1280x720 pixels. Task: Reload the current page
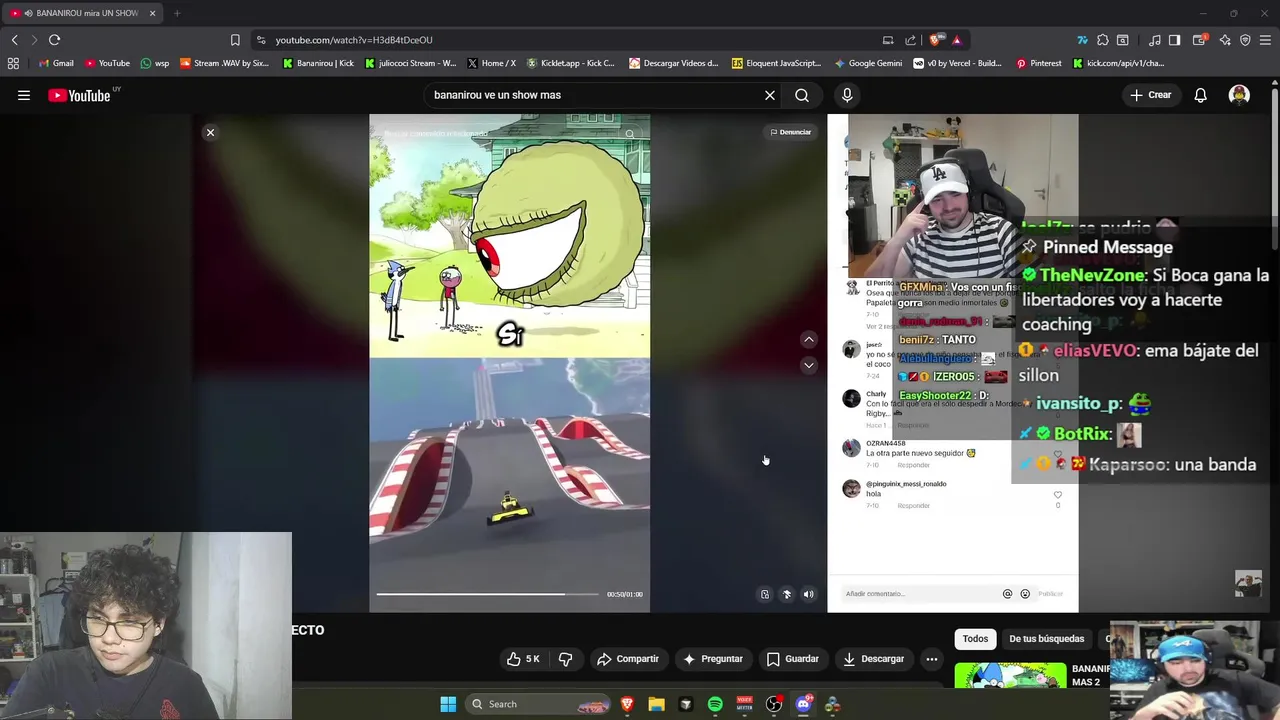coord(54,40)
